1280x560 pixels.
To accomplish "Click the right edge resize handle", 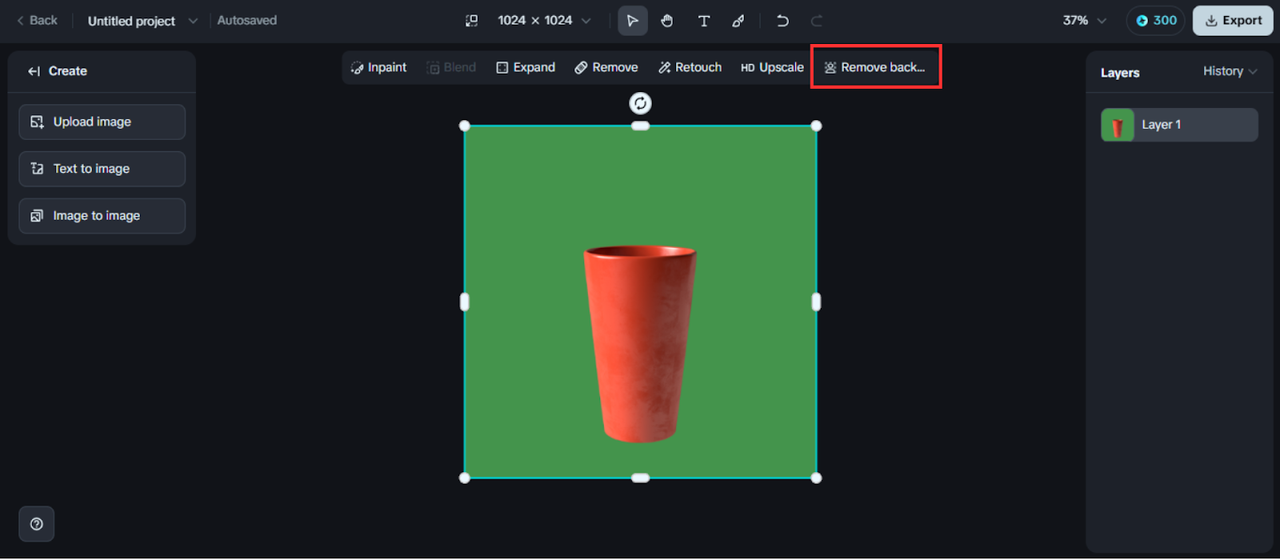I will (816, 301).
